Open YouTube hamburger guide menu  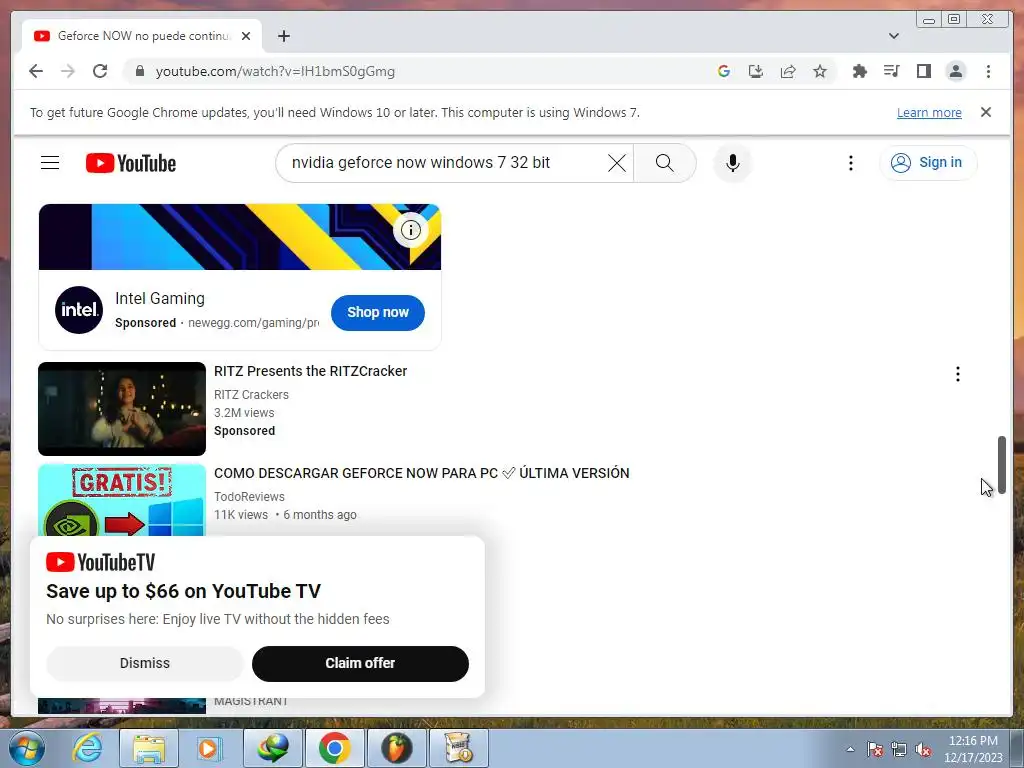(50, 163)
